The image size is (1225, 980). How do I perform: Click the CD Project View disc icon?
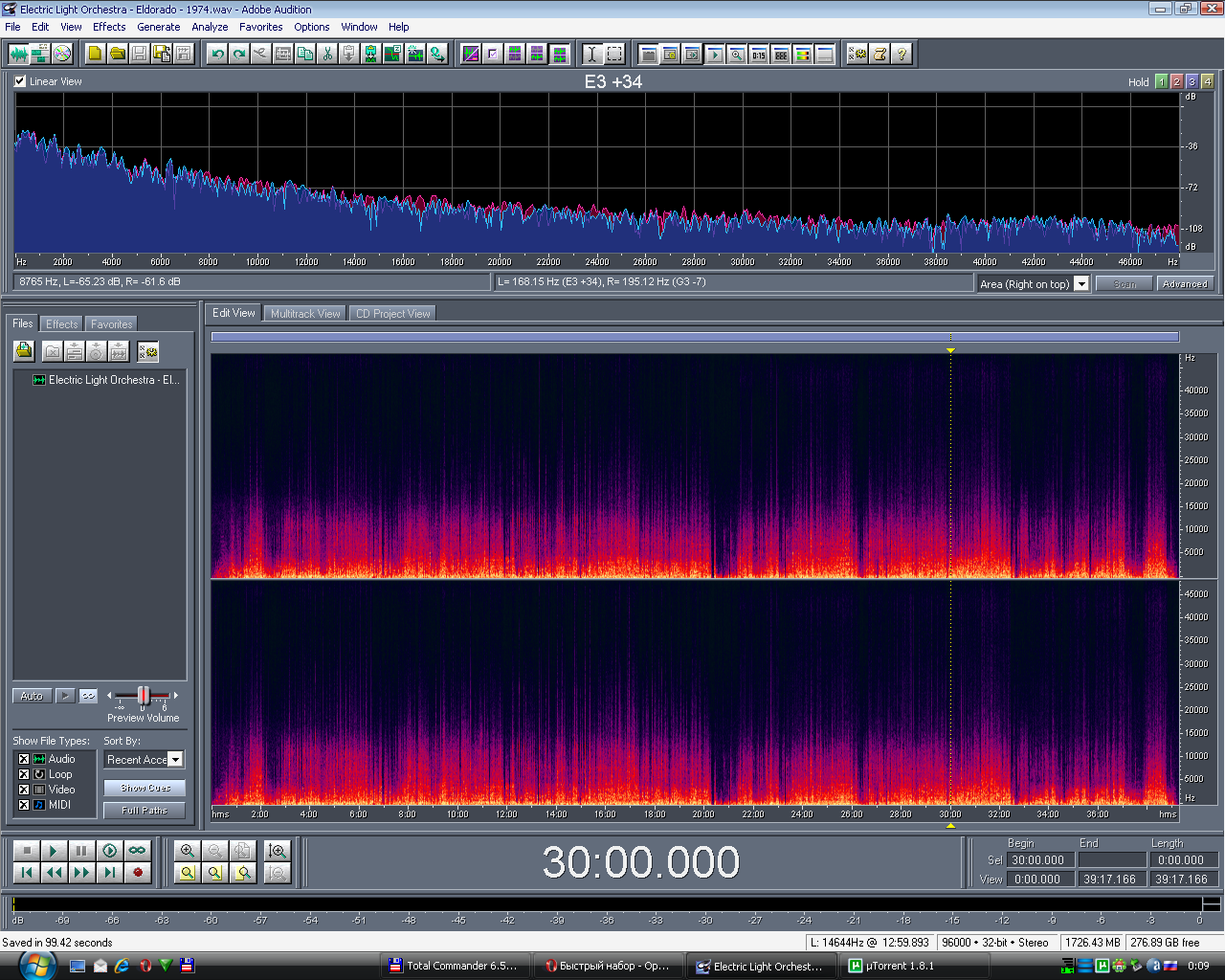click(62, 54)
